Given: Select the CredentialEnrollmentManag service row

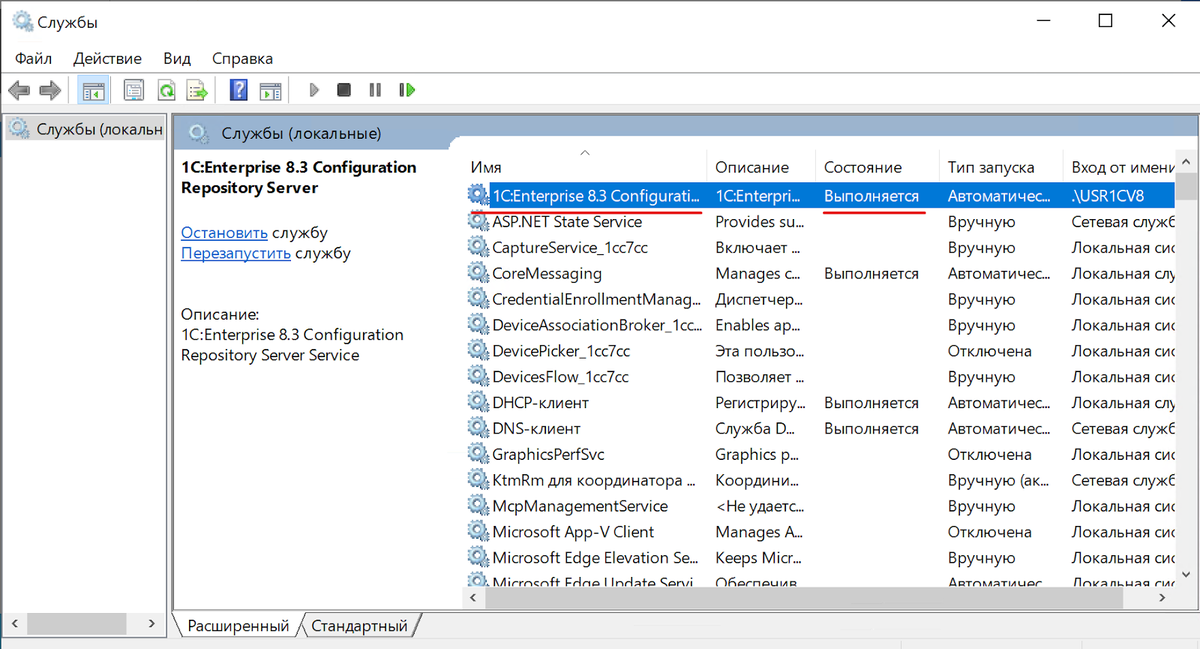Looking at the screenshot, I should [821, 299].
